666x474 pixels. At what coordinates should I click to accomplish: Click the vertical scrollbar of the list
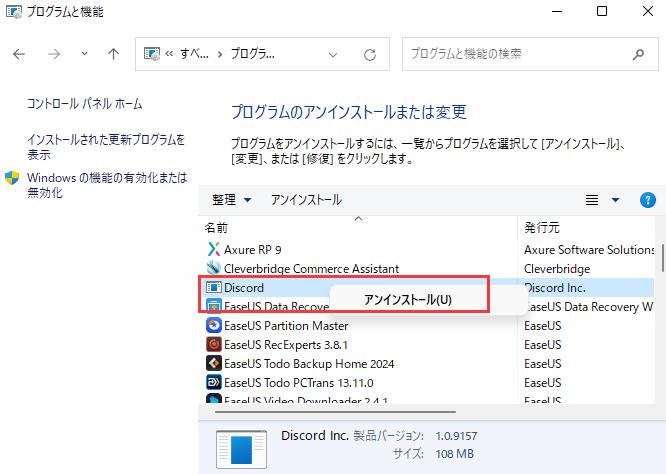click(x=662, y=258)
